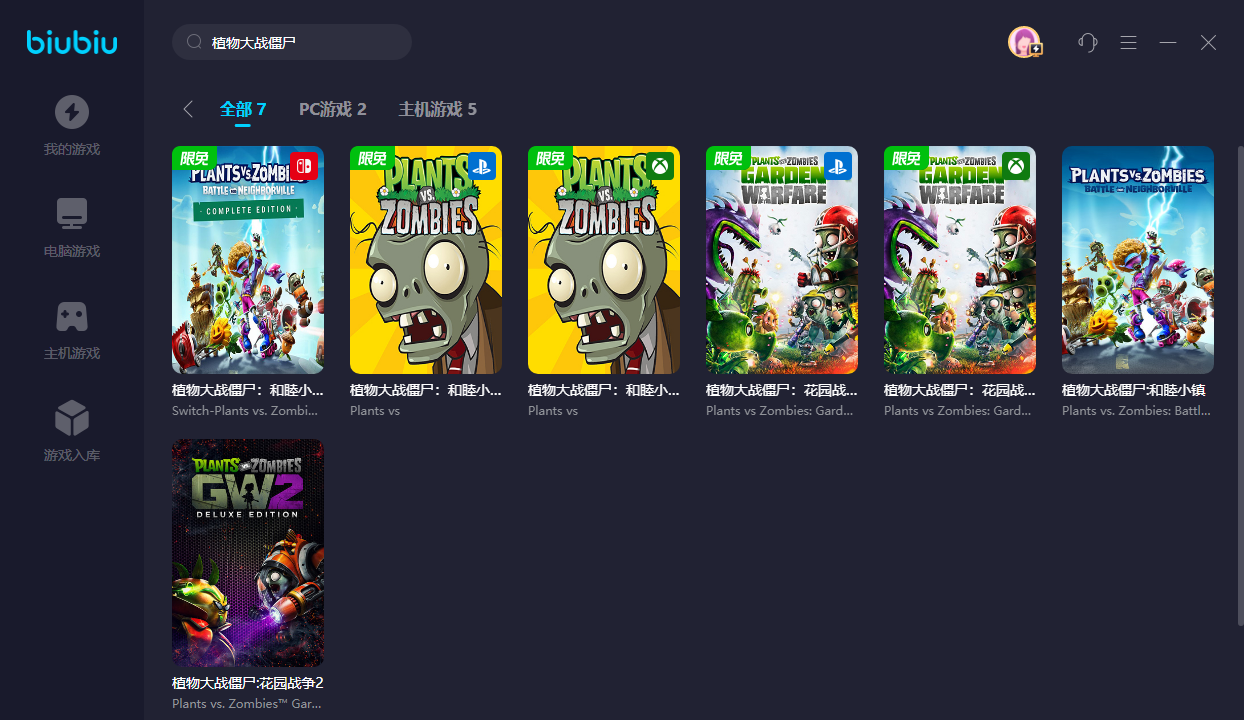Click the biubiu logo

click(x=72, y=42)
